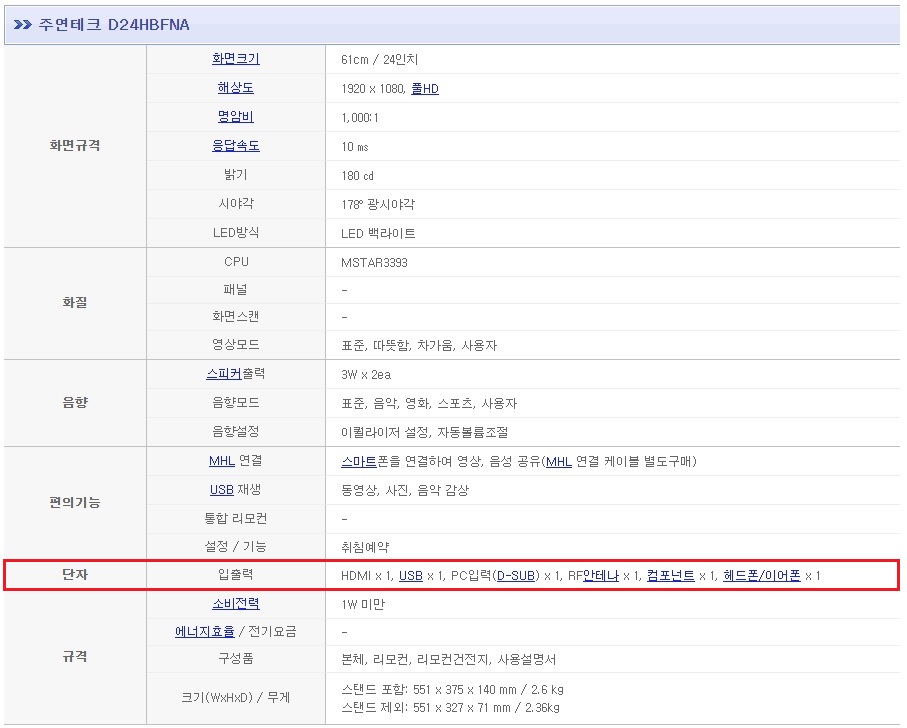Click the title text 주연테크 D24HBFNA
Screen dimensions: 907x728
[x=114, y=24]
